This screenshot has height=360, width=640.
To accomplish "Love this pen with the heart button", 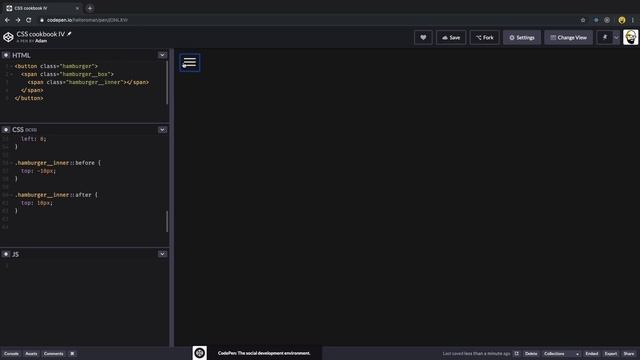I will pyautogui.click(x=423, y=38).
